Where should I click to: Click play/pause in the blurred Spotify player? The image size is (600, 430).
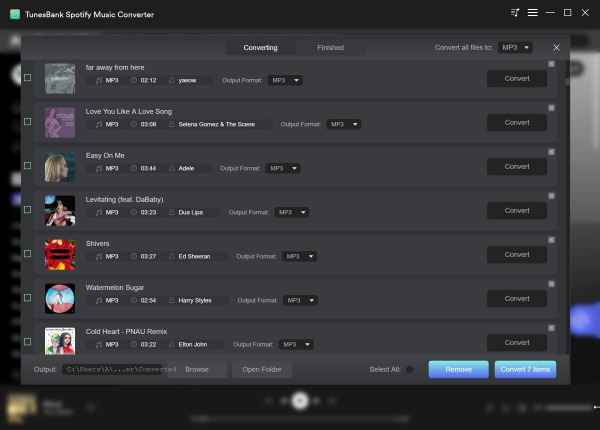(x=300, y=401)
